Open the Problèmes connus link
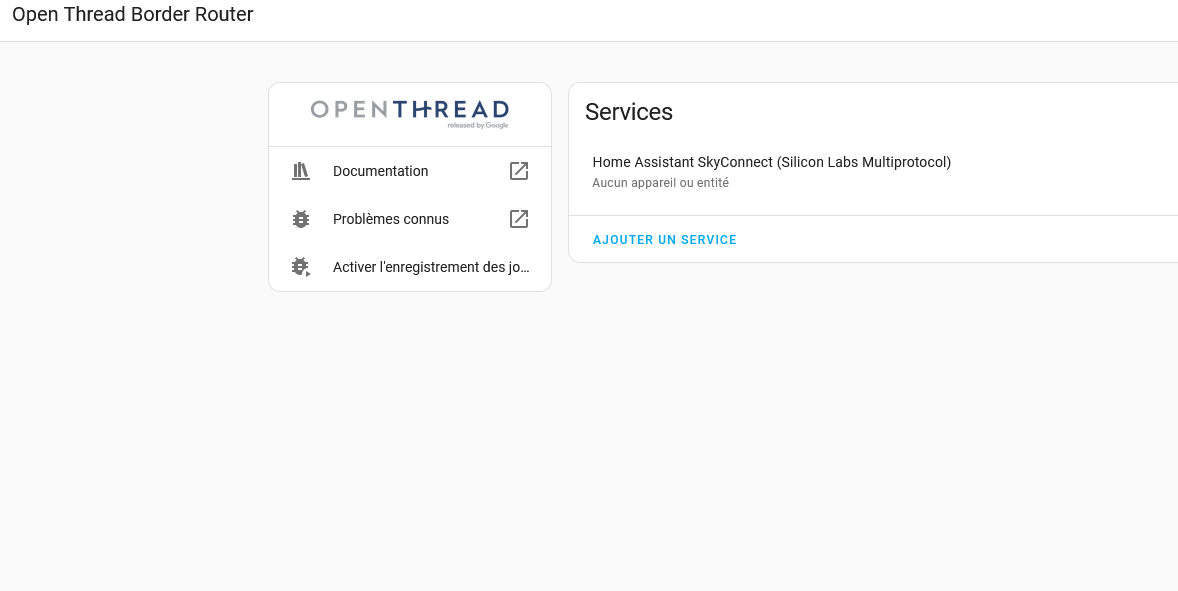Viewport: 1178px width, 591px height. 409,219
